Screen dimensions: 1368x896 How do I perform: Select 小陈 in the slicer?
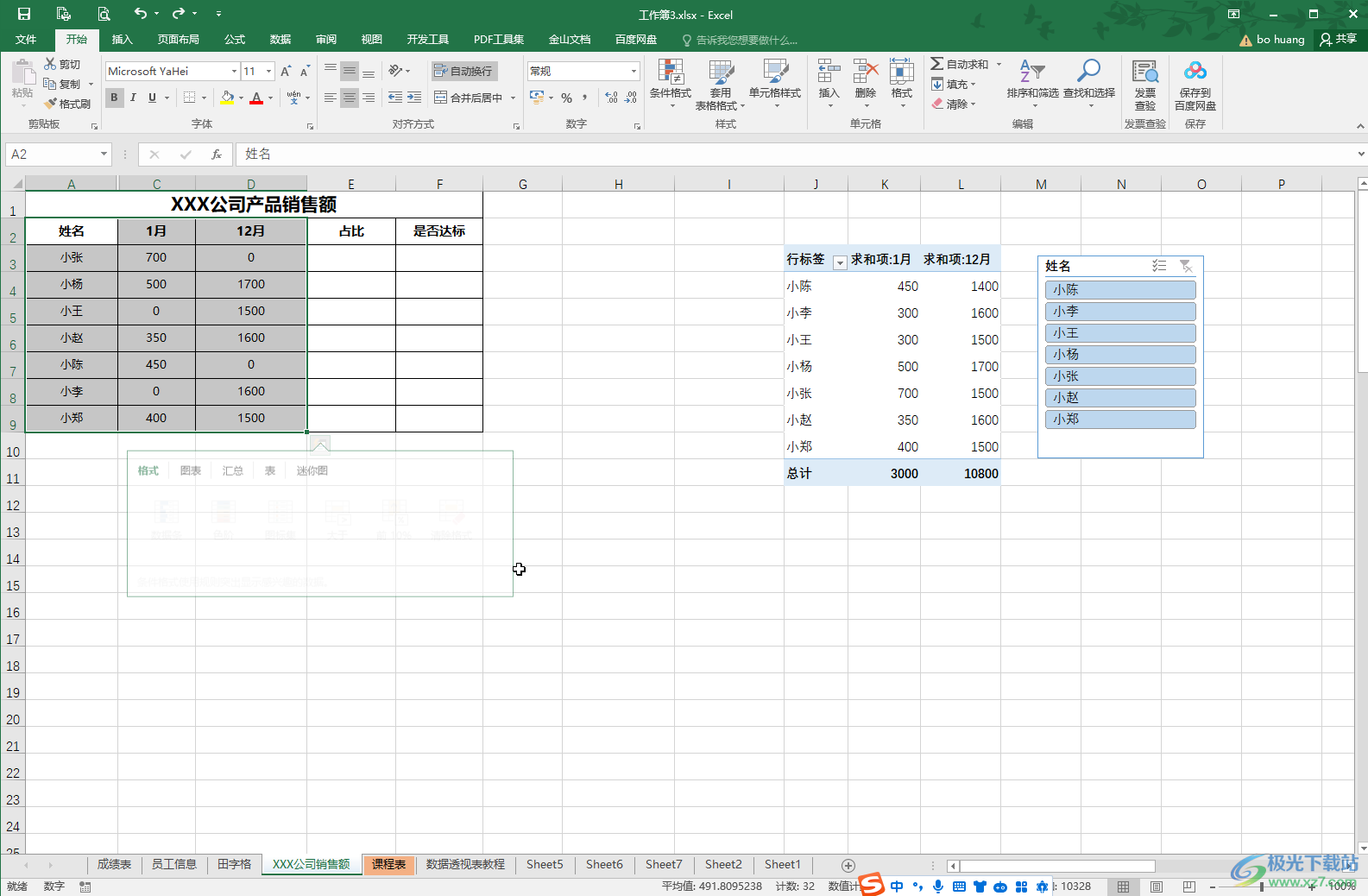click(x=1120, y=290)
